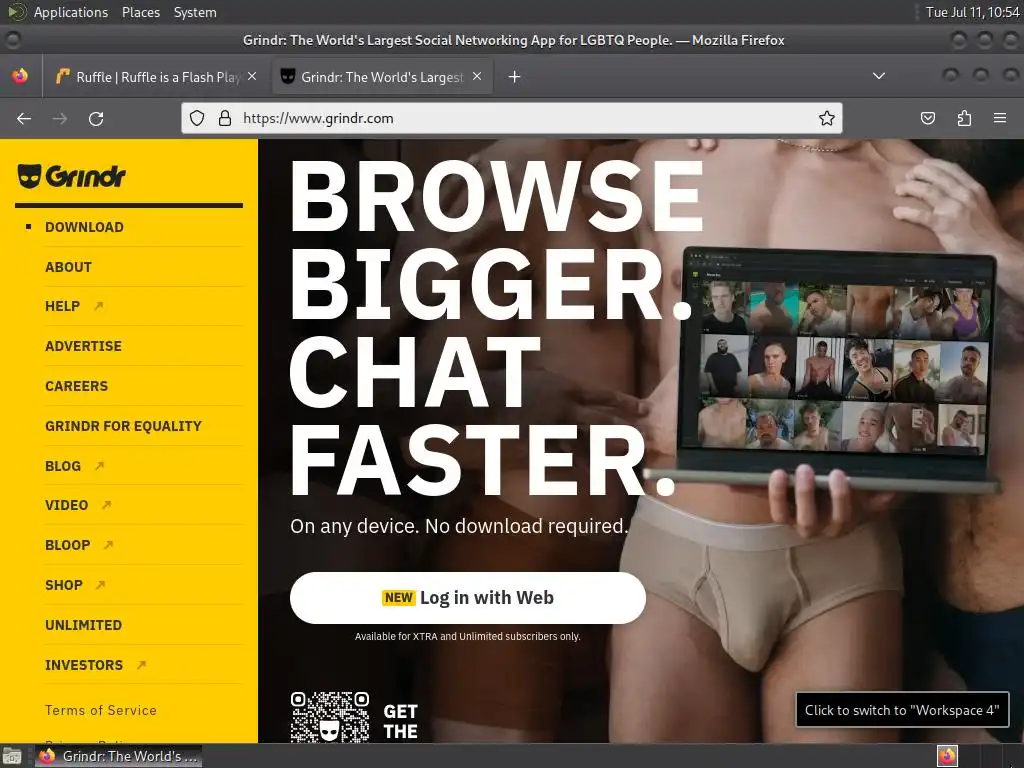This screenshot has height=768, width=1024.
Task: Bookmark this page with star icon
Action: [x=827, y=118]
